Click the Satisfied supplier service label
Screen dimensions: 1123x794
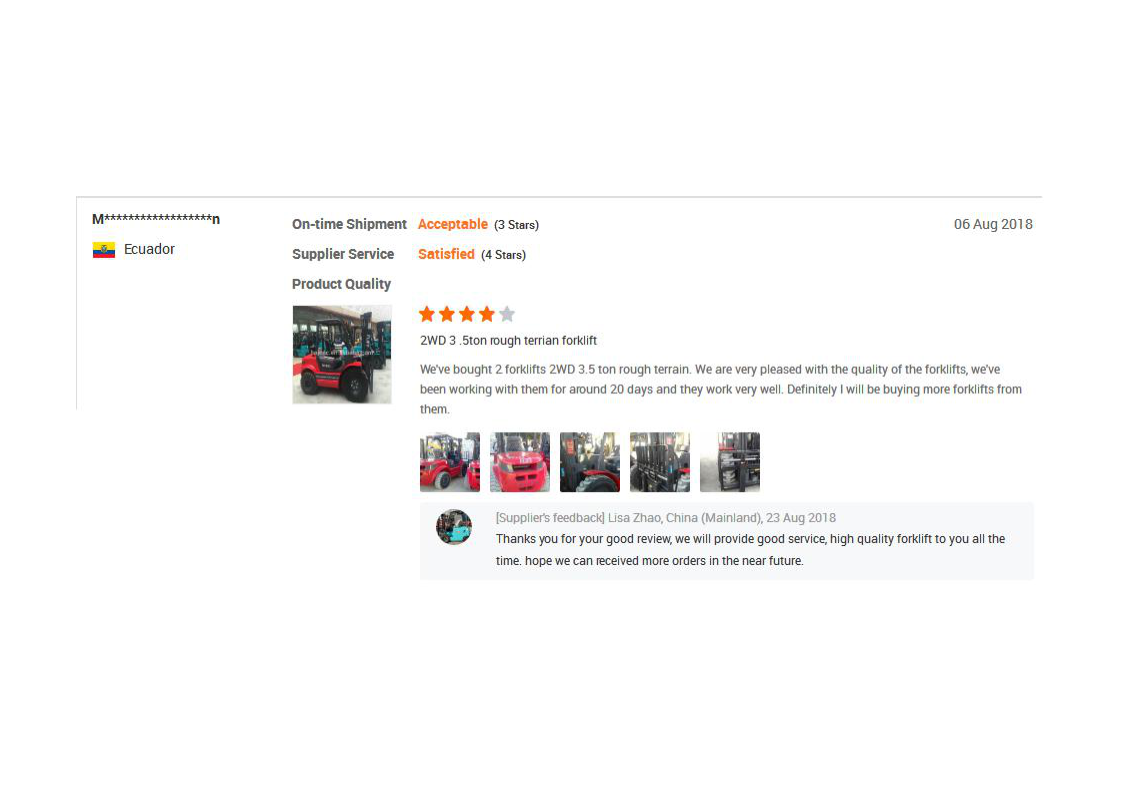(x=446, y=254)
